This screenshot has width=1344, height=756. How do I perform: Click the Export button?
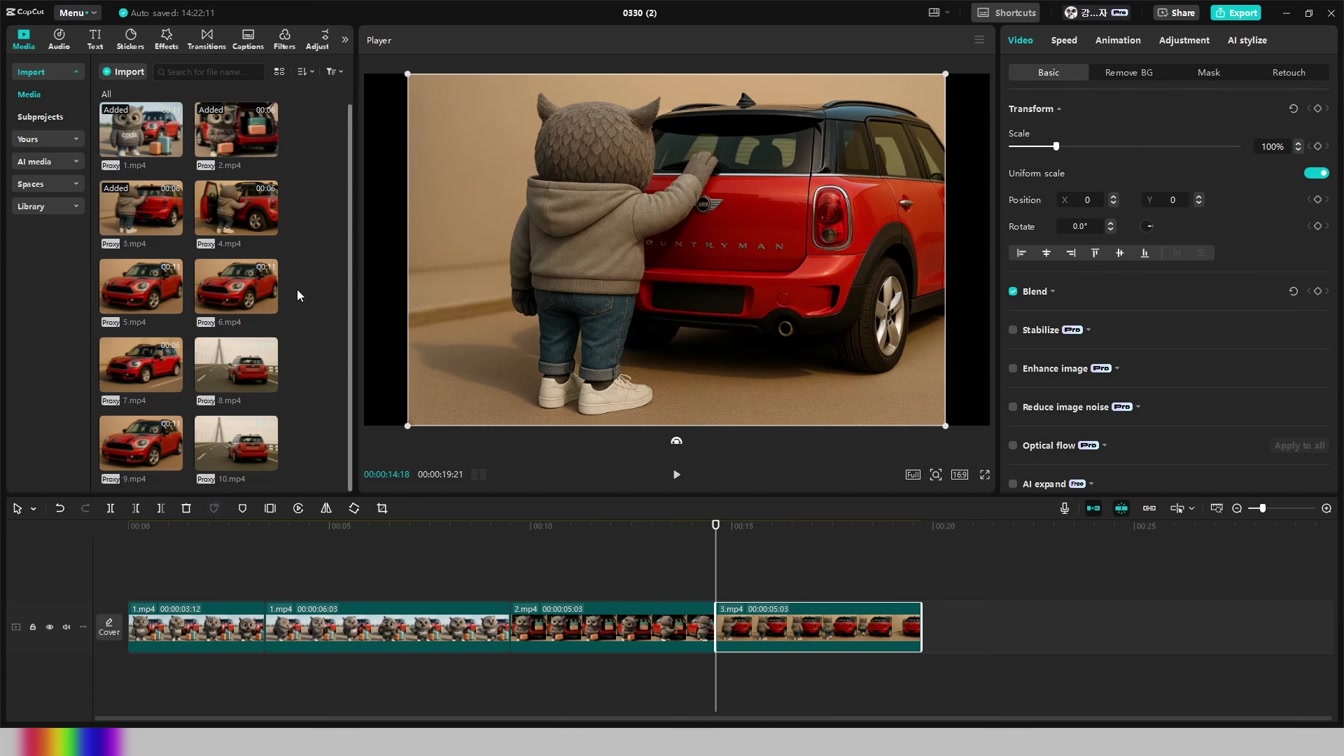[x=1236, y=13]
